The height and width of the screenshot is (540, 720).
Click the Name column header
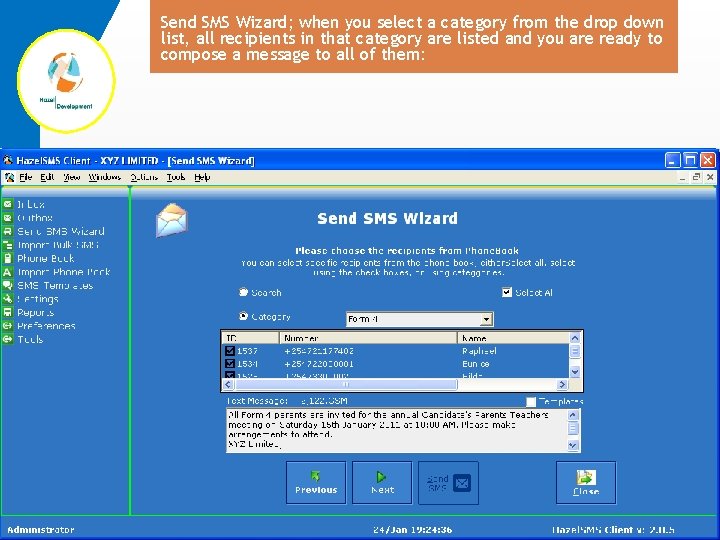tap(513, 338)
